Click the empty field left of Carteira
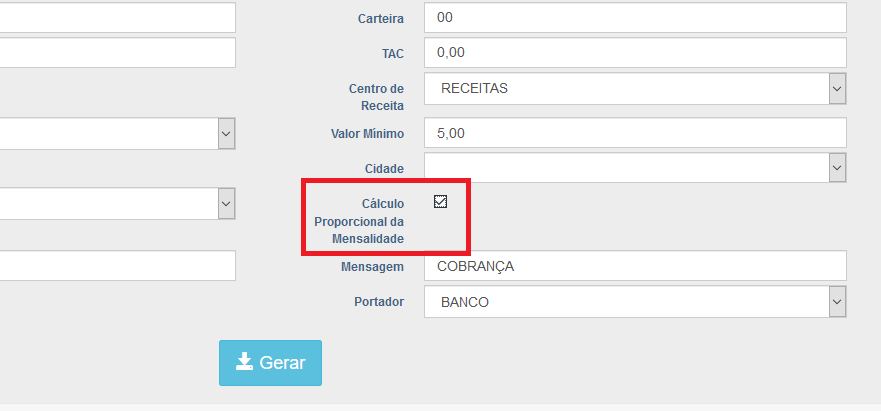 pos(117,18)
